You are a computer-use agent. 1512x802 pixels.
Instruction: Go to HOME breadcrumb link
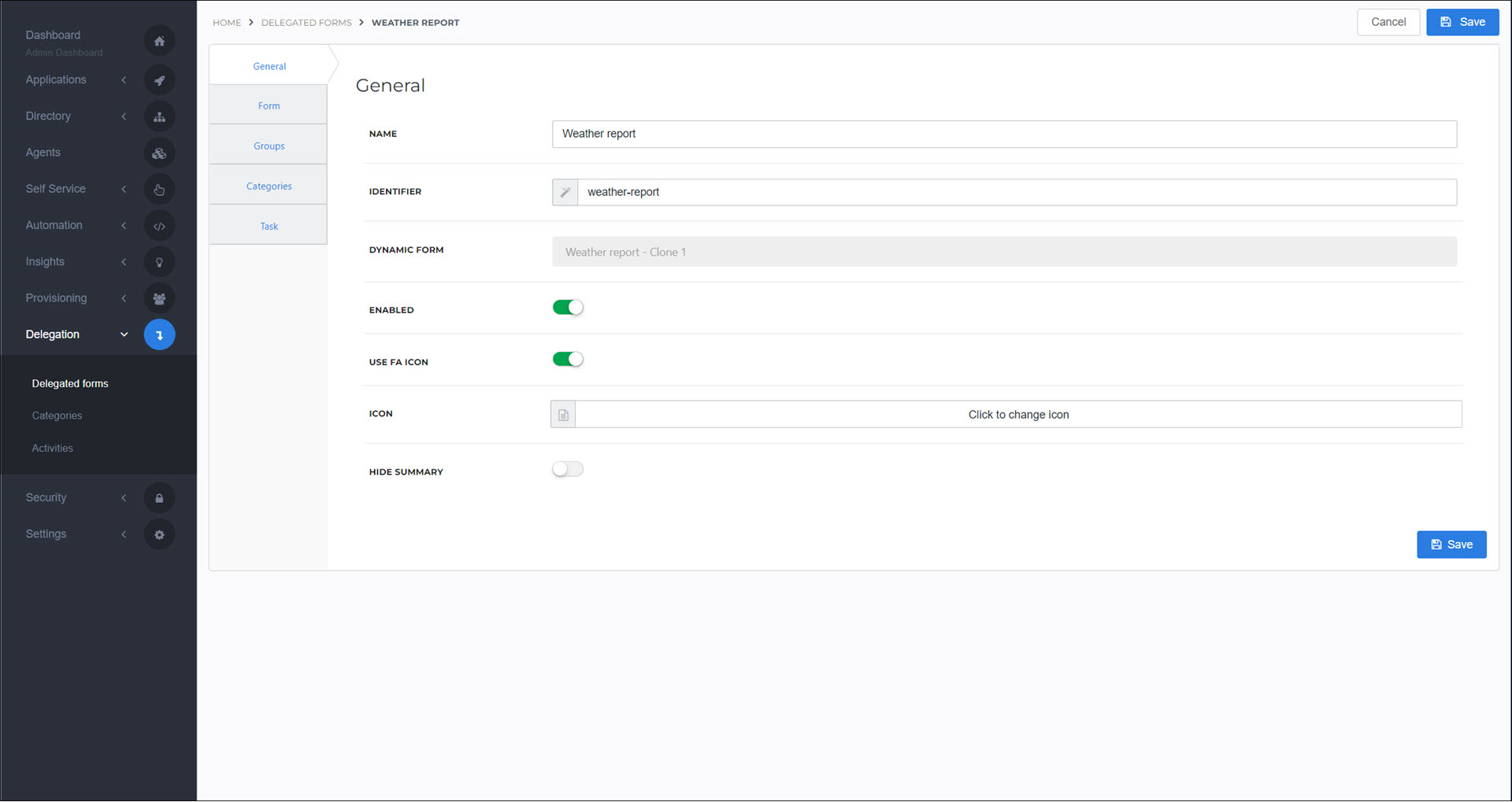(x=227, y=23)
